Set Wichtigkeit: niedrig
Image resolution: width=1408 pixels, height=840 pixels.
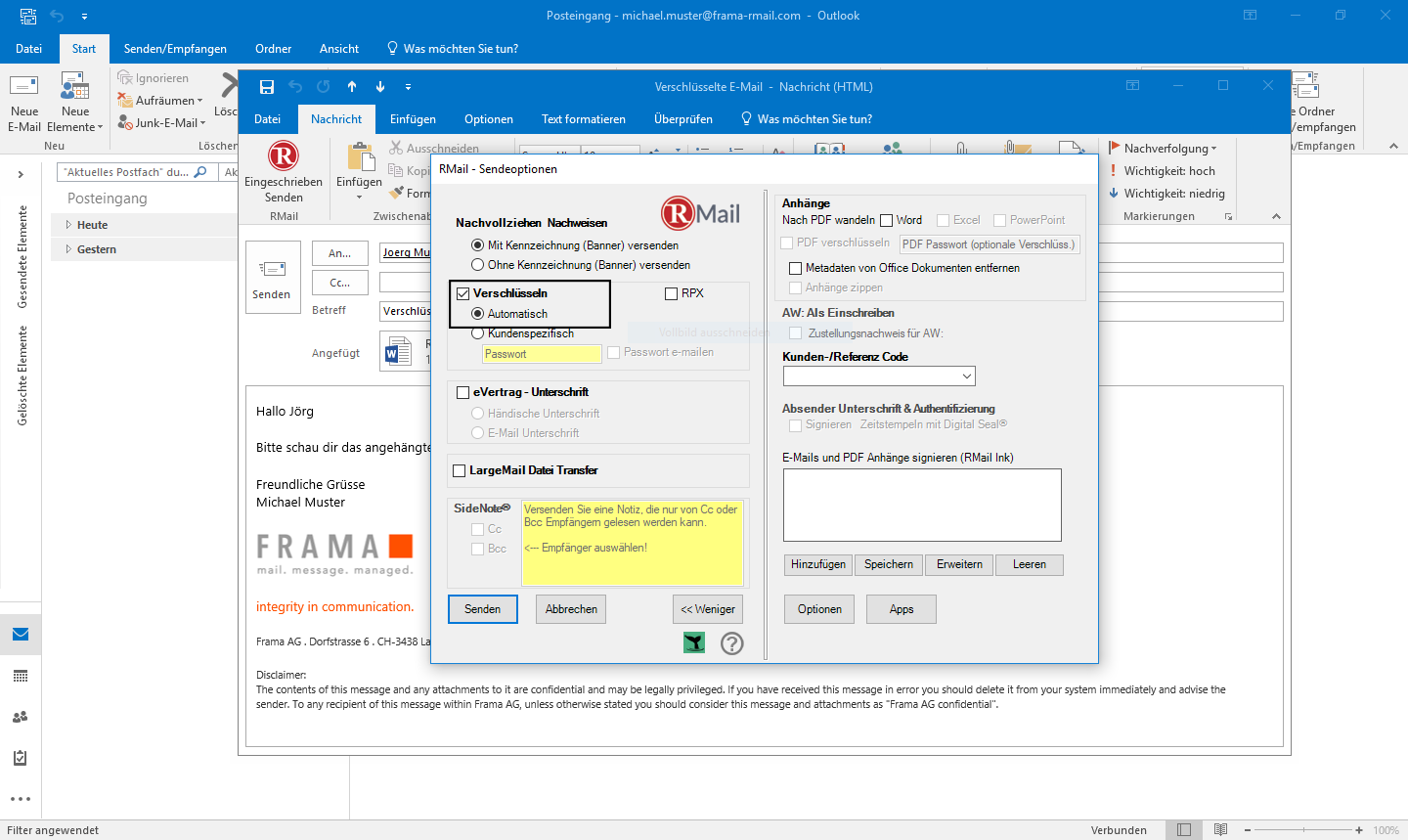1166,193
